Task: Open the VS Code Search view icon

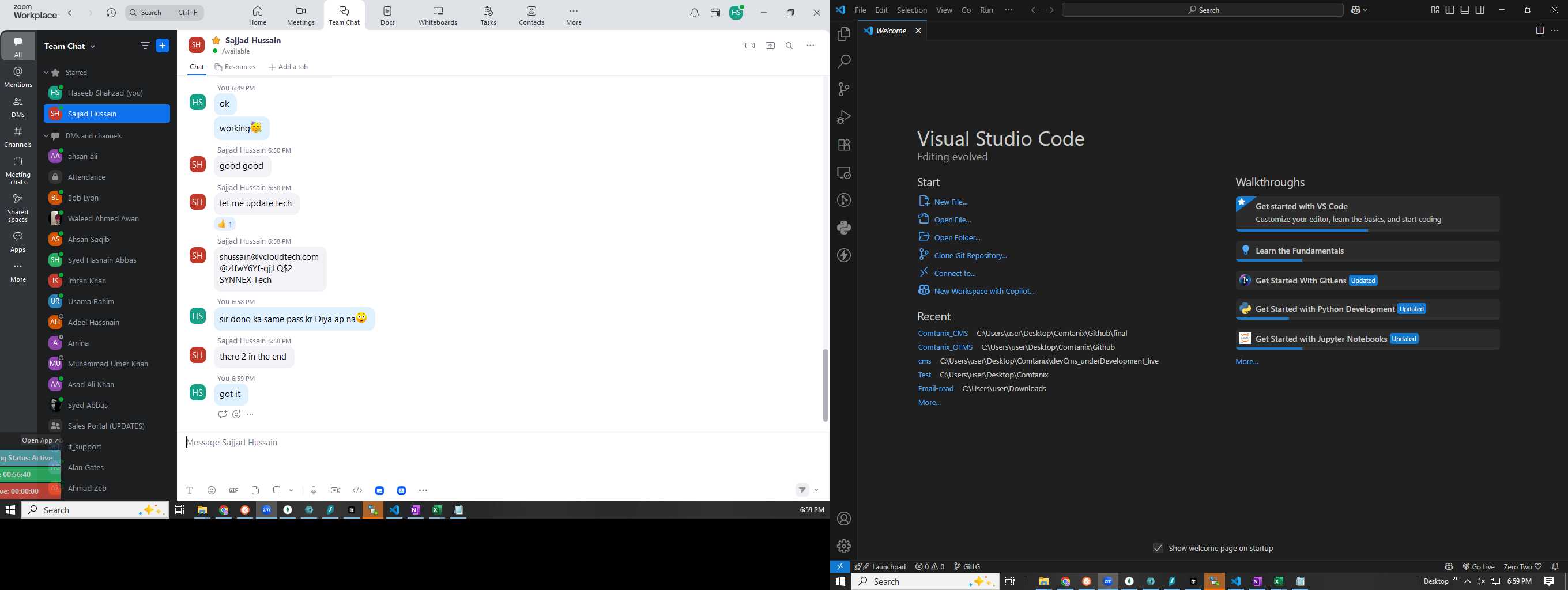Action: (843, 62)
